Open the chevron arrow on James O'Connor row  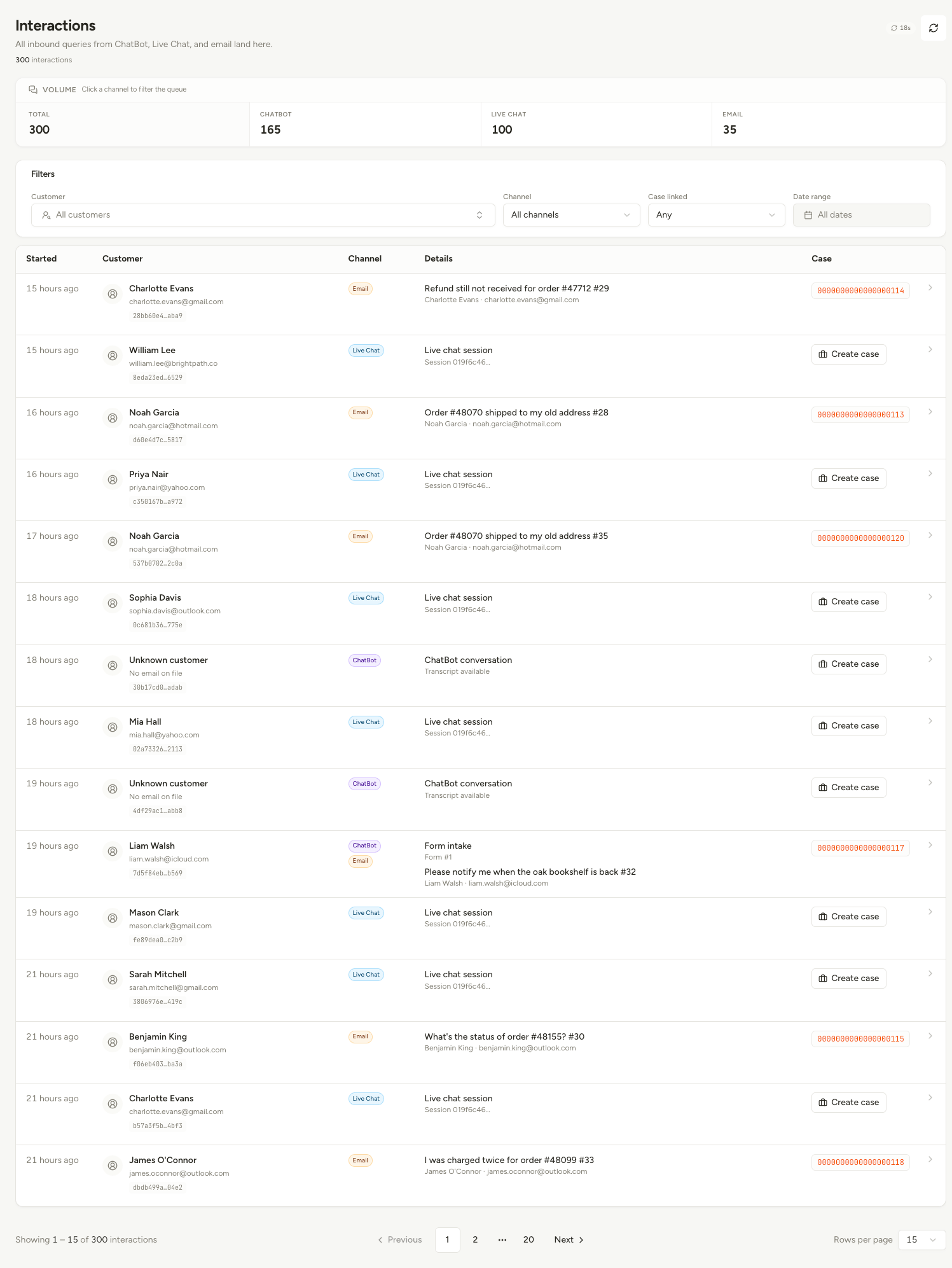coord(930,1160)
